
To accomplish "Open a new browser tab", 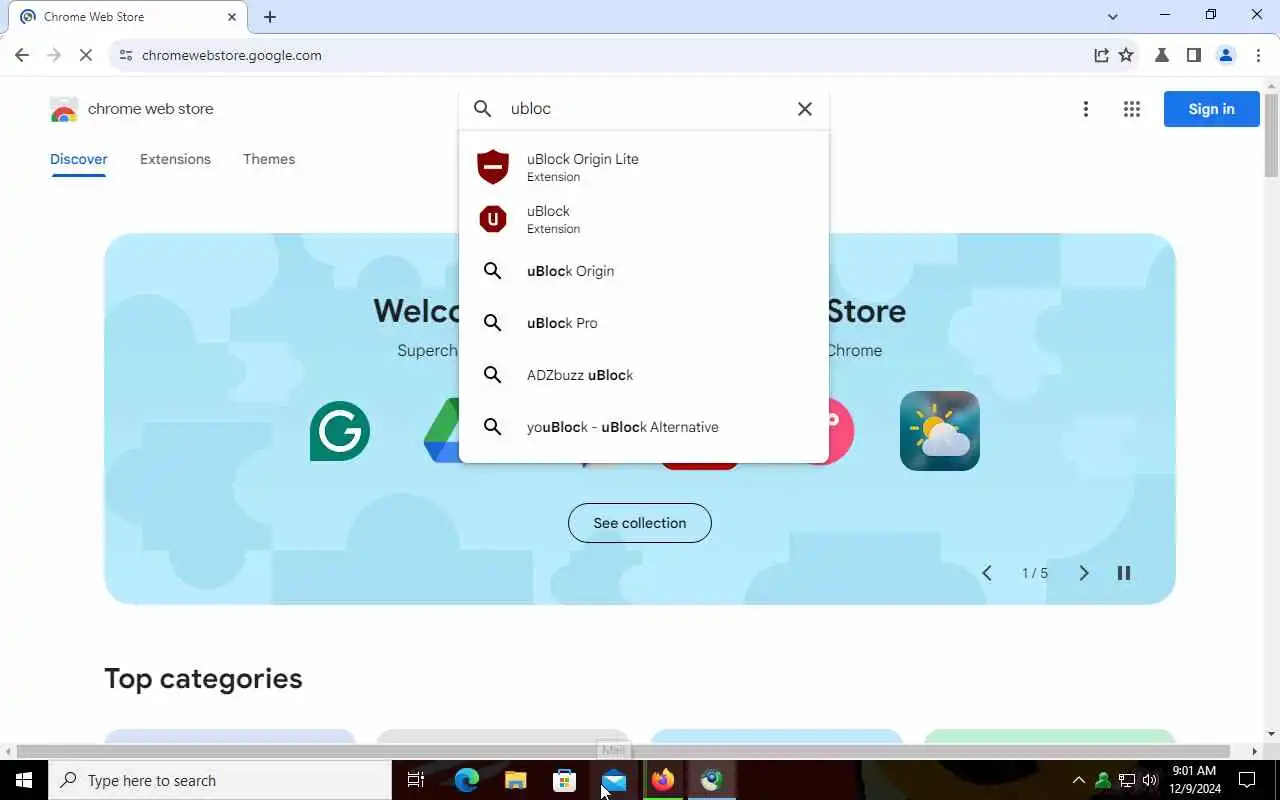I will [270, 17].
